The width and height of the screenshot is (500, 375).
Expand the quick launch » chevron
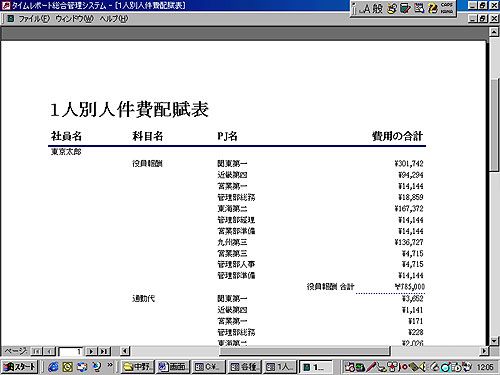tap(110, 365)
